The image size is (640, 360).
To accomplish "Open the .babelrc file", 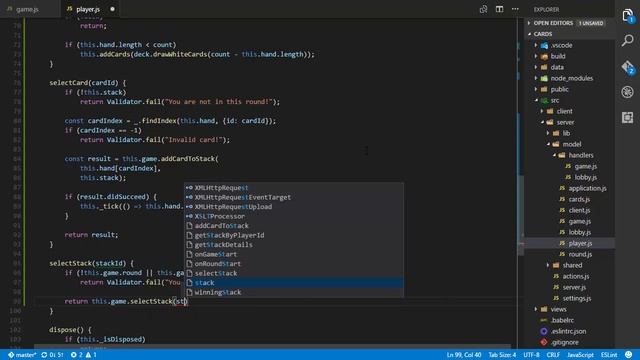I will coord(562,320).
